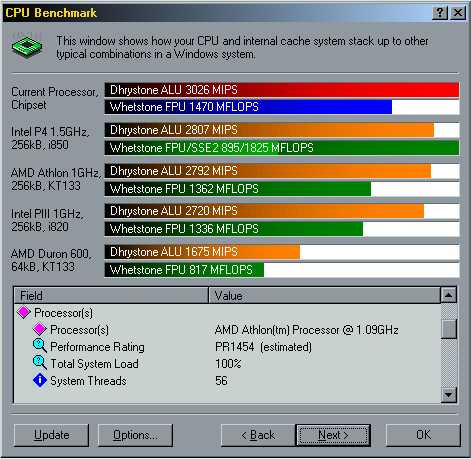Click the 'Intel P4 1.5GHz, 256kB, i850' label
The height and width of the screenshot is (459, 471).
click(50, 138)
